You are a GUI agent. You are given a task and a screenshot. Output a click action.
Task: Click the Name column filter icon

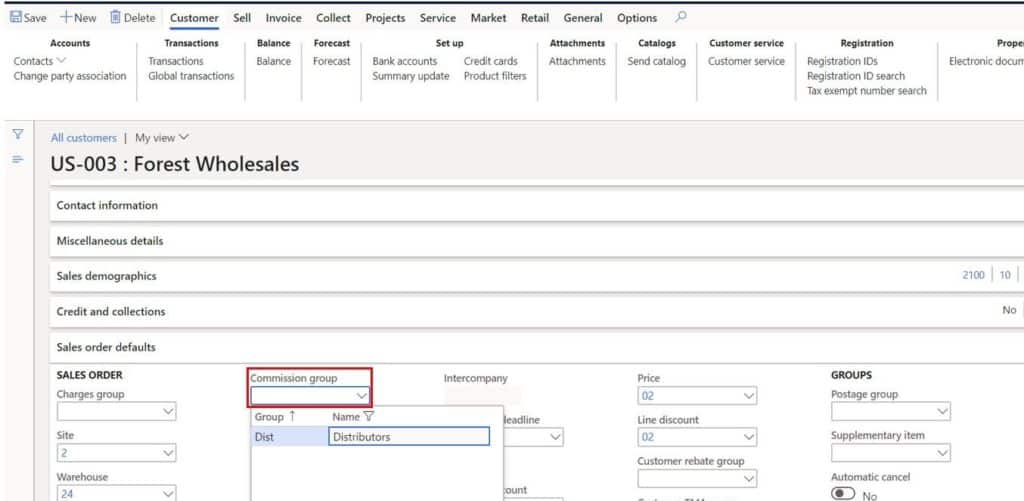[368, 416]
